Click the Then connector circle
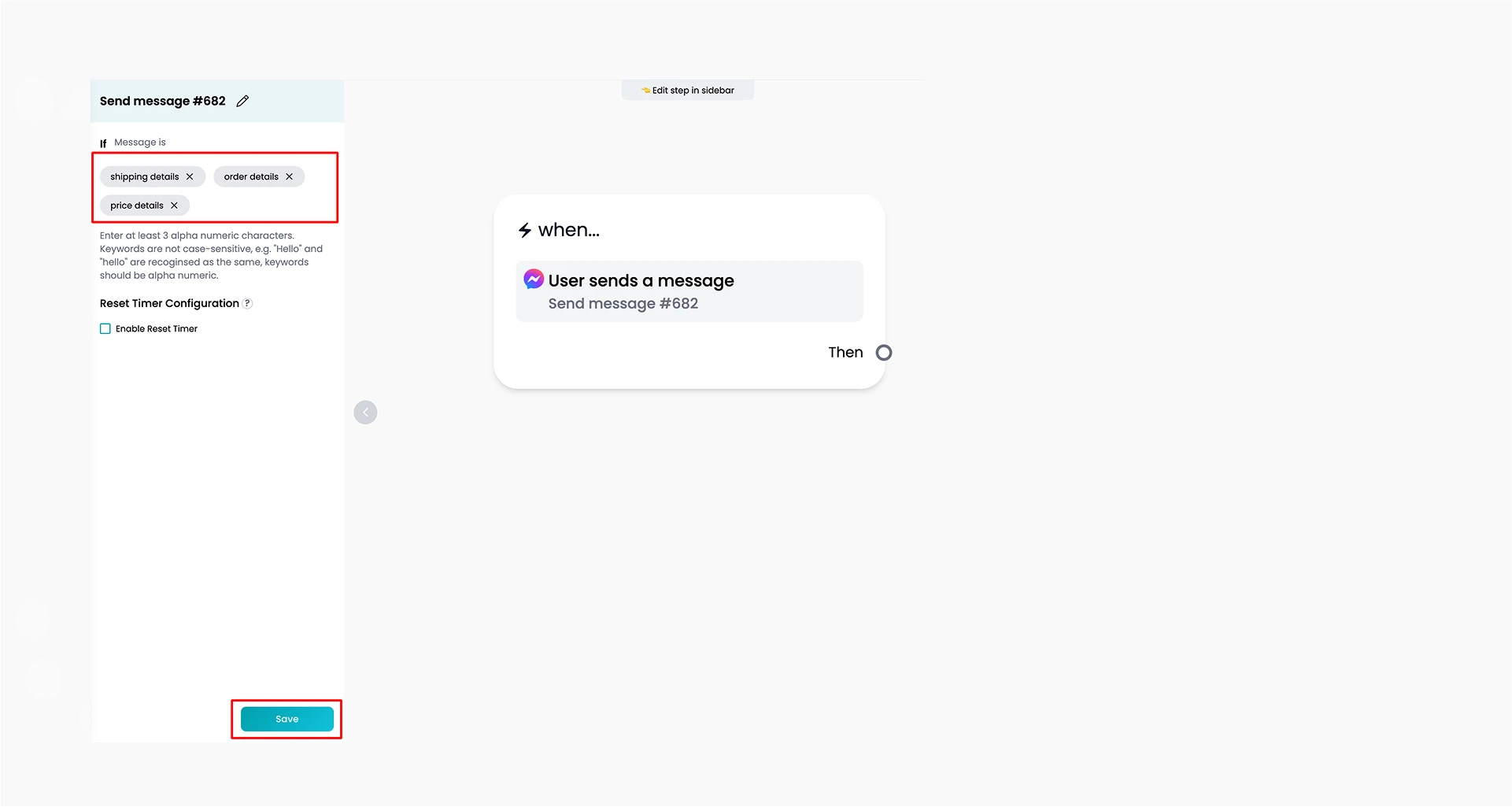Screen dimensions: 1512x807 (884, 353)
